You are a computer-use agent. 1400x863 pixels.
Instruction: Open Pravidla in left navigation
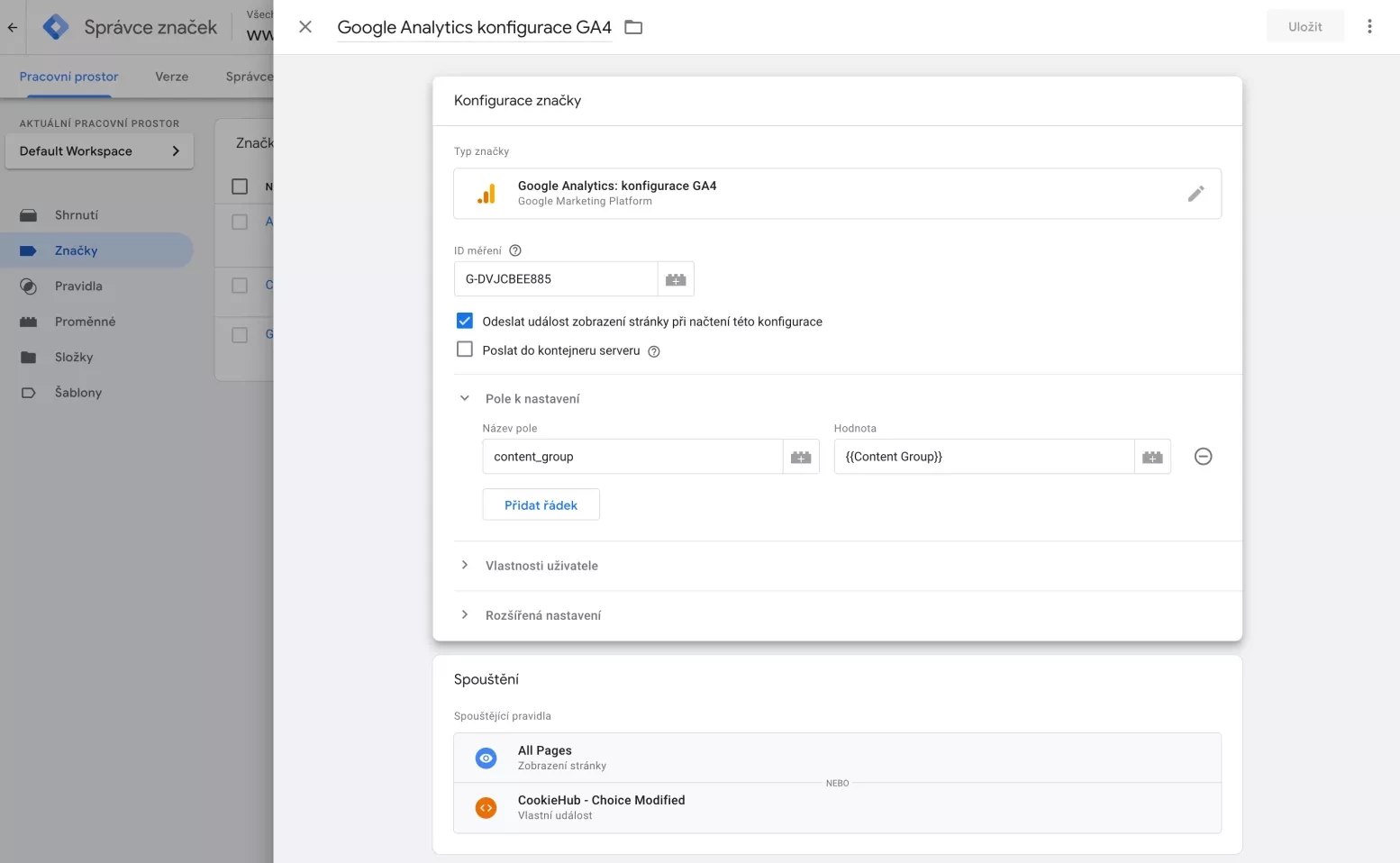click(78, 286)
